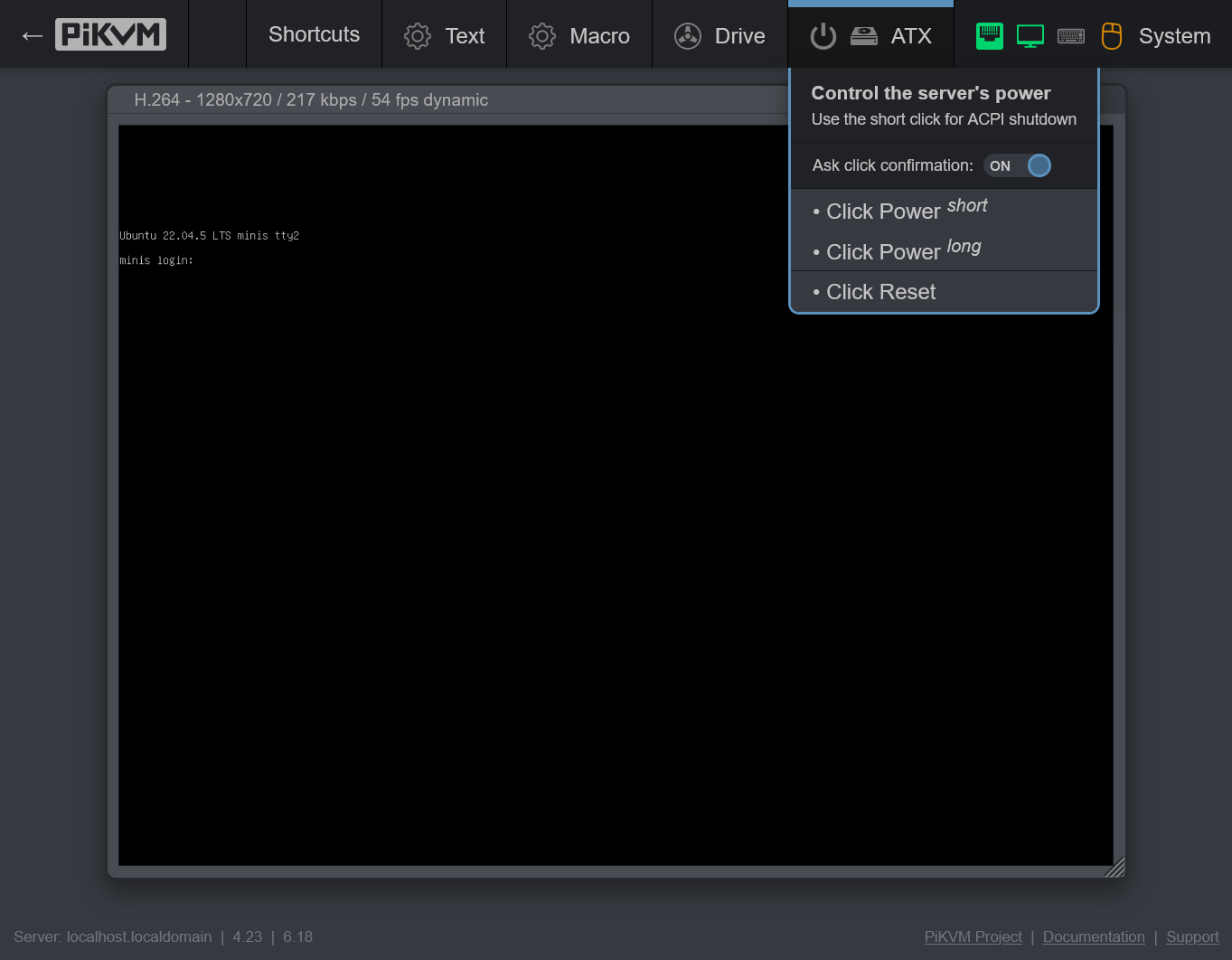Screen dimensions: 1232x960
Task: Click the stream window resize handle
Action: click(1115, 868)
